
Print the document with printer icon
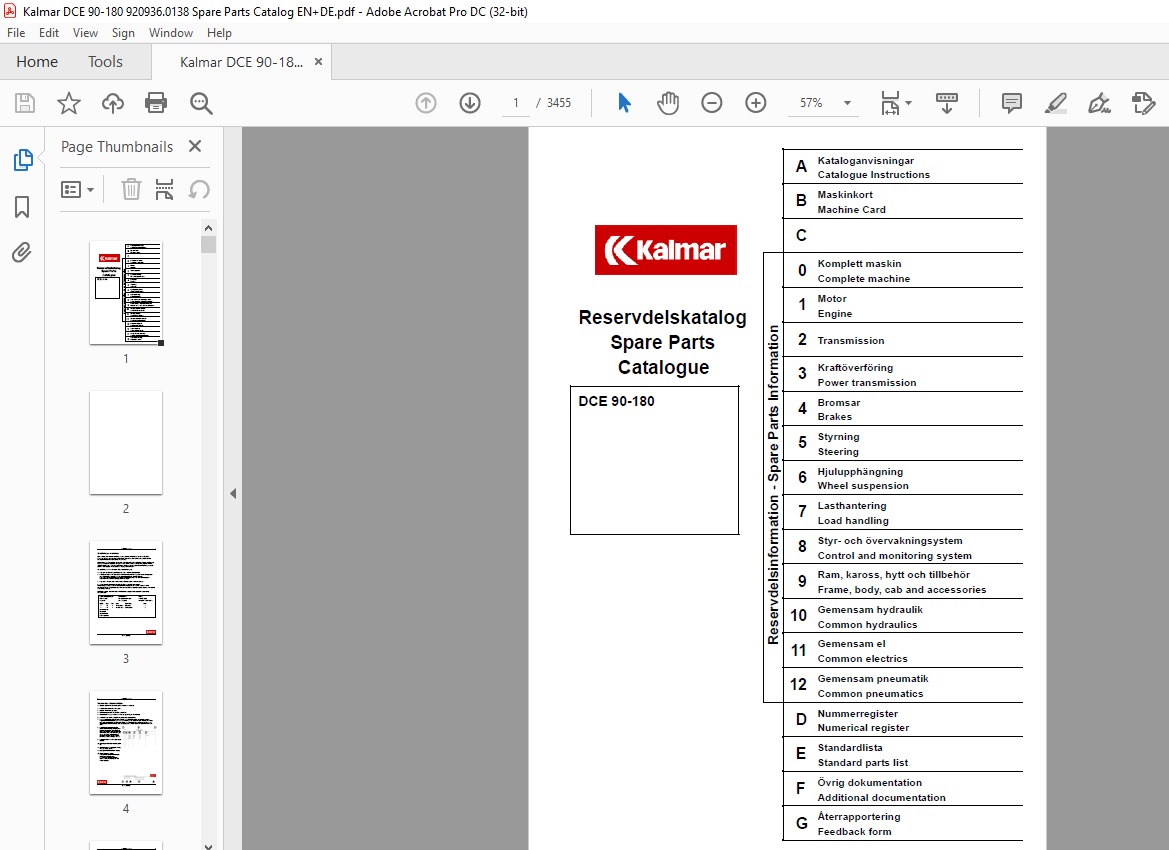[156, 103]
